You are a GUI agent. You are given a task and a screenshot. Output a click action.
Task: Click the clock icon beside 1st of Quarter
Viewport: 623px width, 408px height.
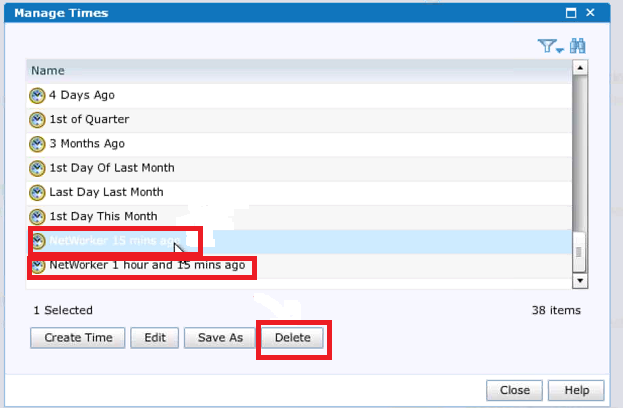coord(37,120)
